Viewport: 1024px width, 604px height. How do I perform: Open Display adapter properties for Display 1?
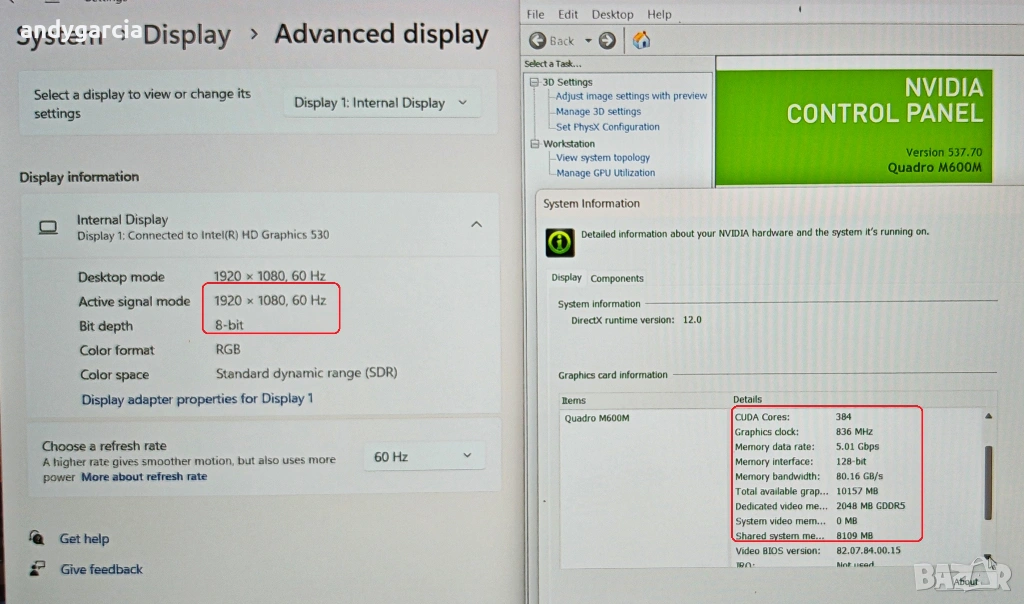[197, 399]
